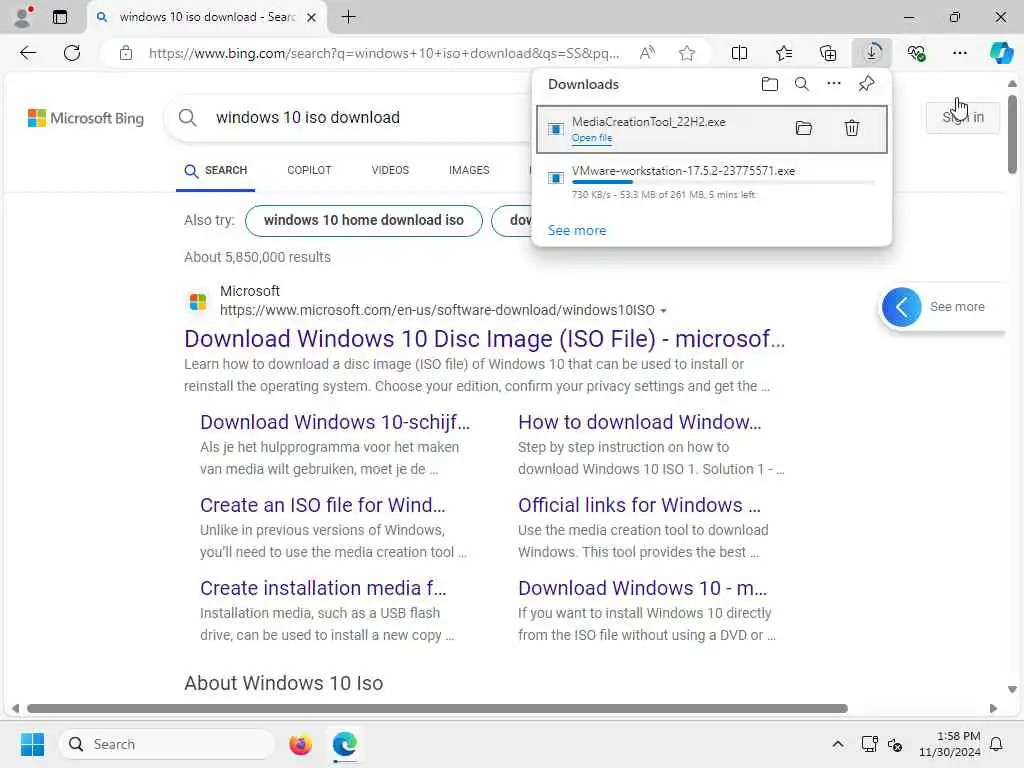Switch to the IMAGES tab

point(469,170)
